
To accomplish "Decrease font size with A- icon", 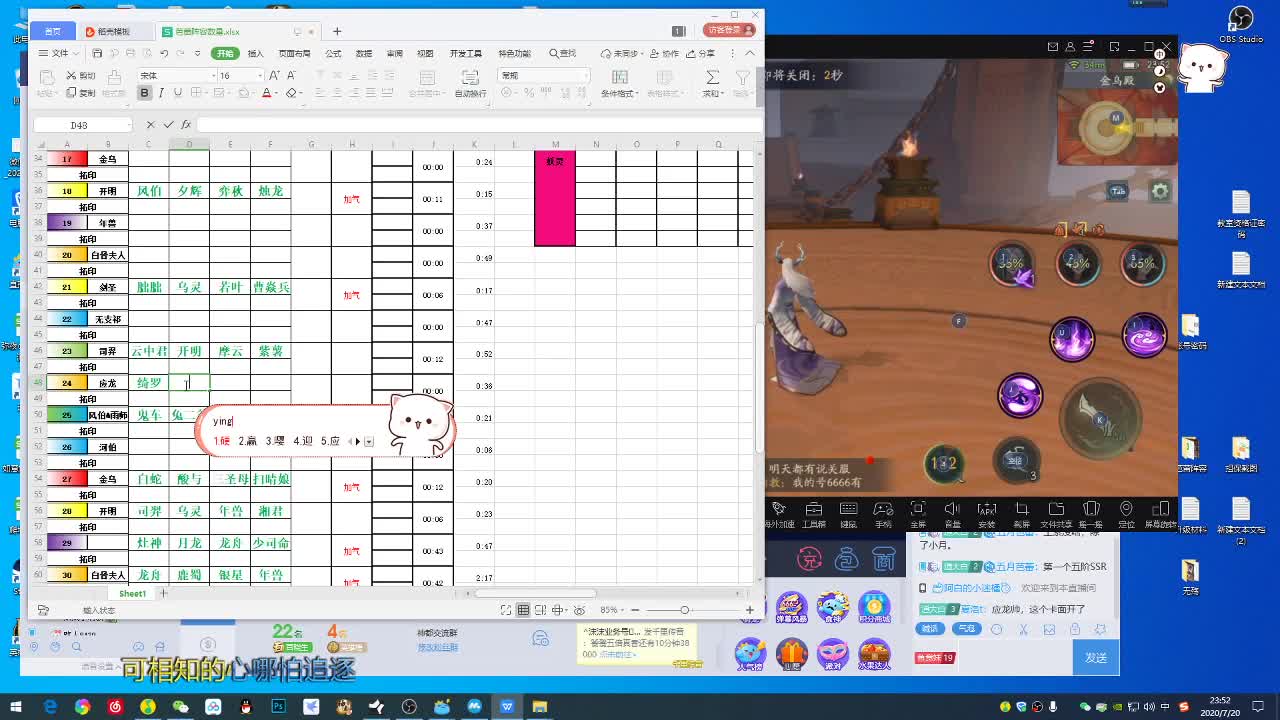I will [x=293, y=75].
